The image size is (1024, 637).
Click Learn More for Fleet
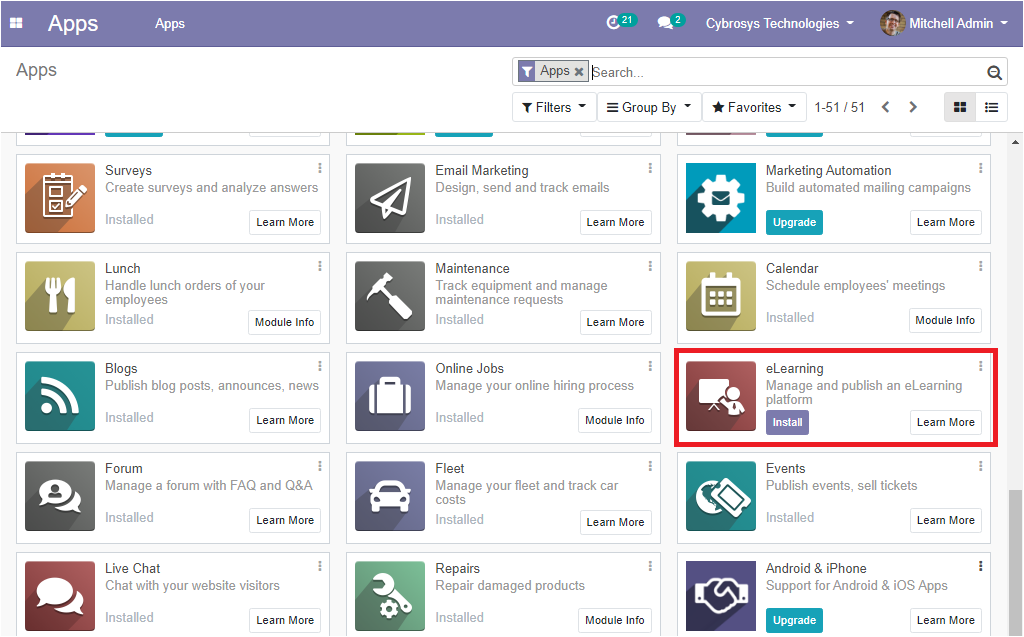(x=615, y=522)
